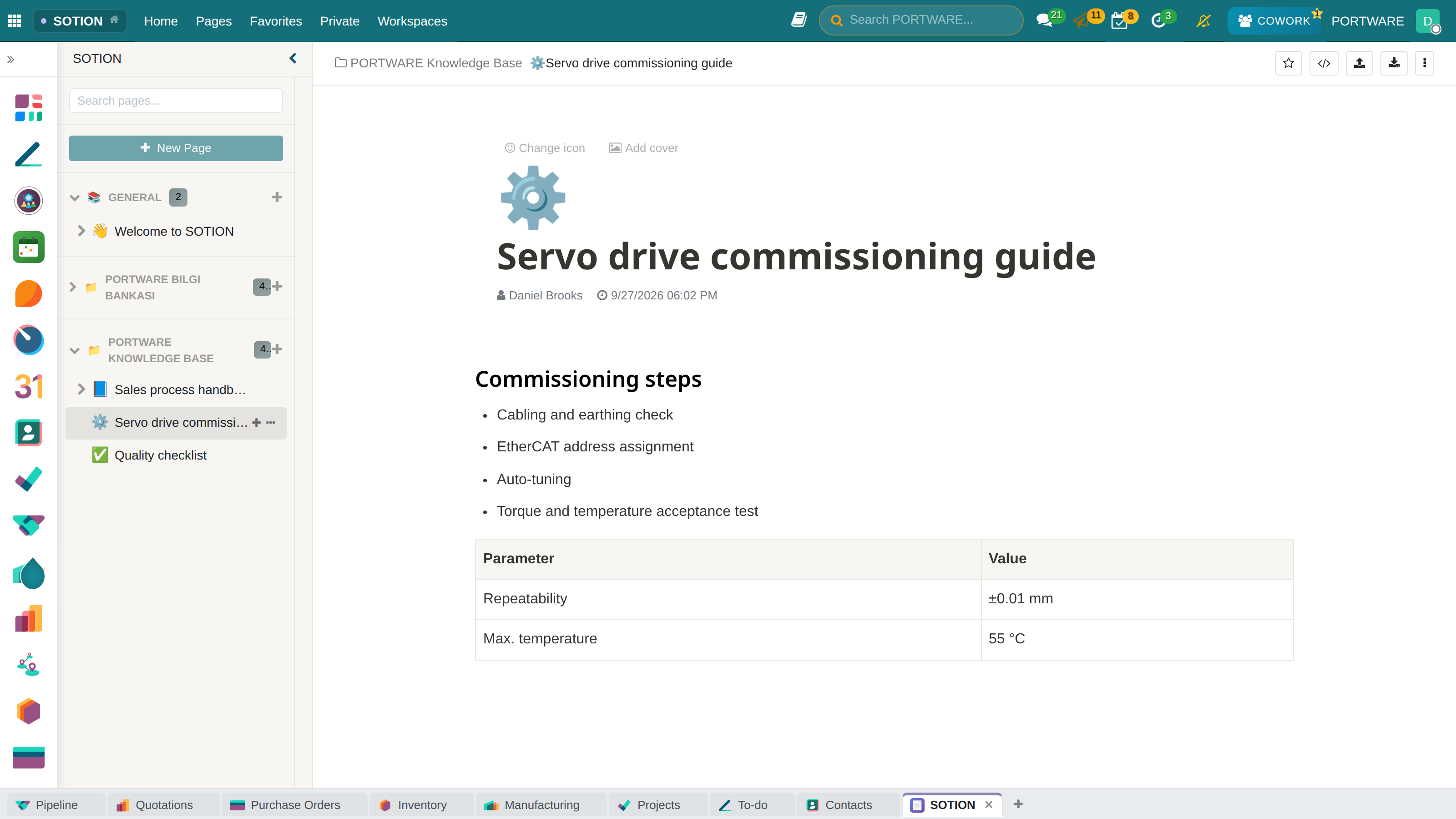The width and height of the screenshot is (1456, 819).
Task: Collapse the GENERAL section
Action: (75, 197)
